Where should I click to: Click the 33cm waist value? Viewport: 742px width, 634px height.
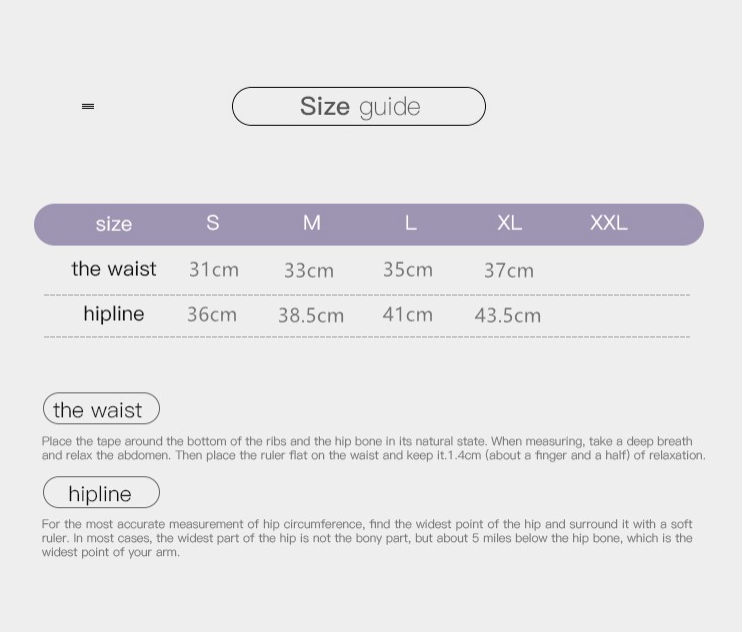pyautogui.click(x=309, y=271)
